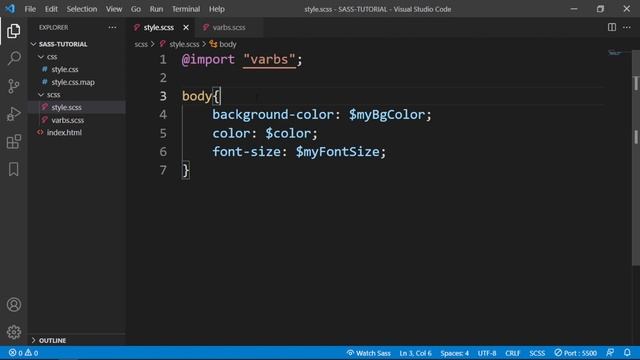Click line number 1 in the gutter
The height and width of the screenshot is (360, 640).
click(163, 60)
